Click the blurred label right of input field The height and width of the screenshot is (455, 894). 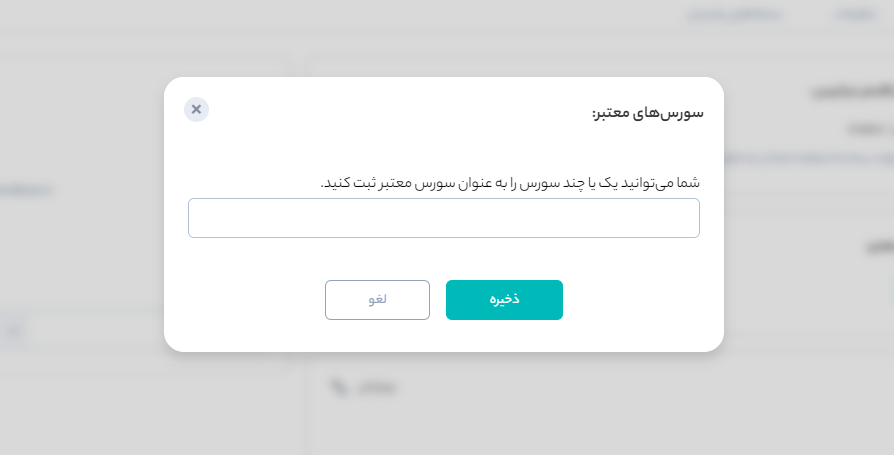[880, 246]
